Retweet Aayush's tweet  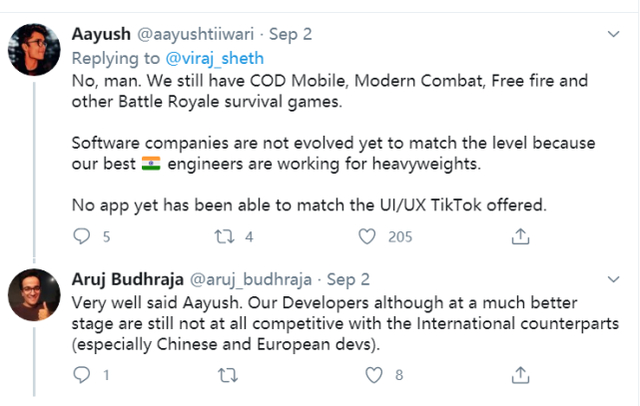pos(227,237)
